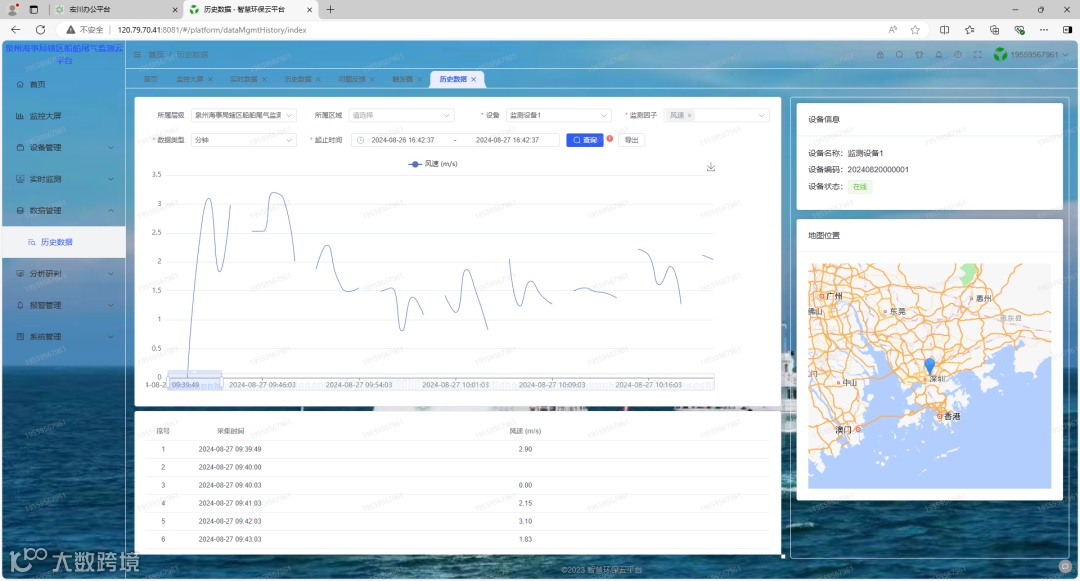Click browser split screen icon

[x=944, y=30]
